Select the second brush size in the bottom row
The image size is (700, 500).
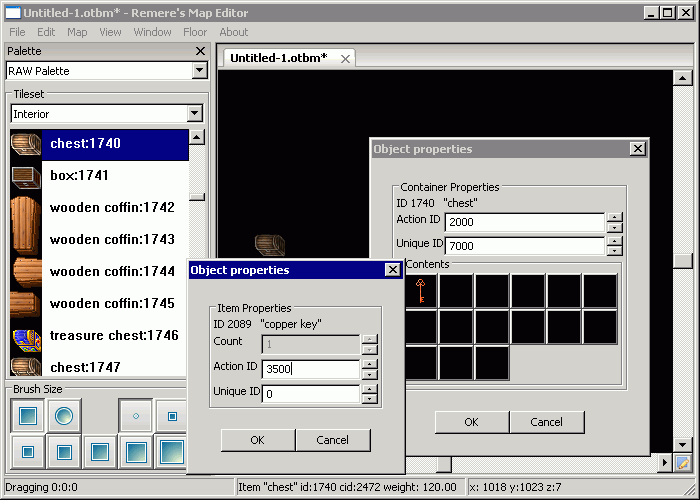64,452
